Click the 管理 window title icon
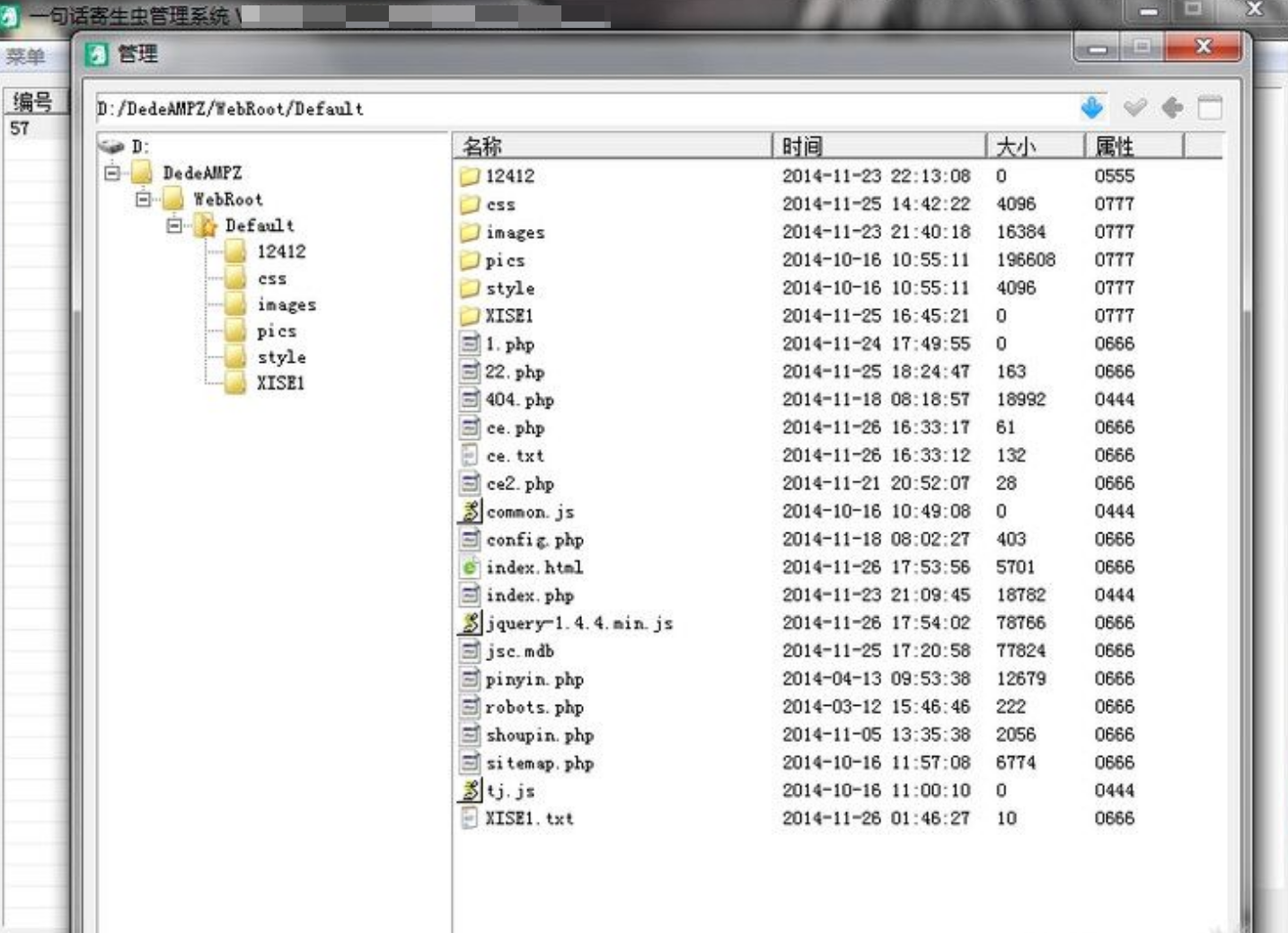Viewport: 1288px width, 933px height. click(x=96, y=54)
